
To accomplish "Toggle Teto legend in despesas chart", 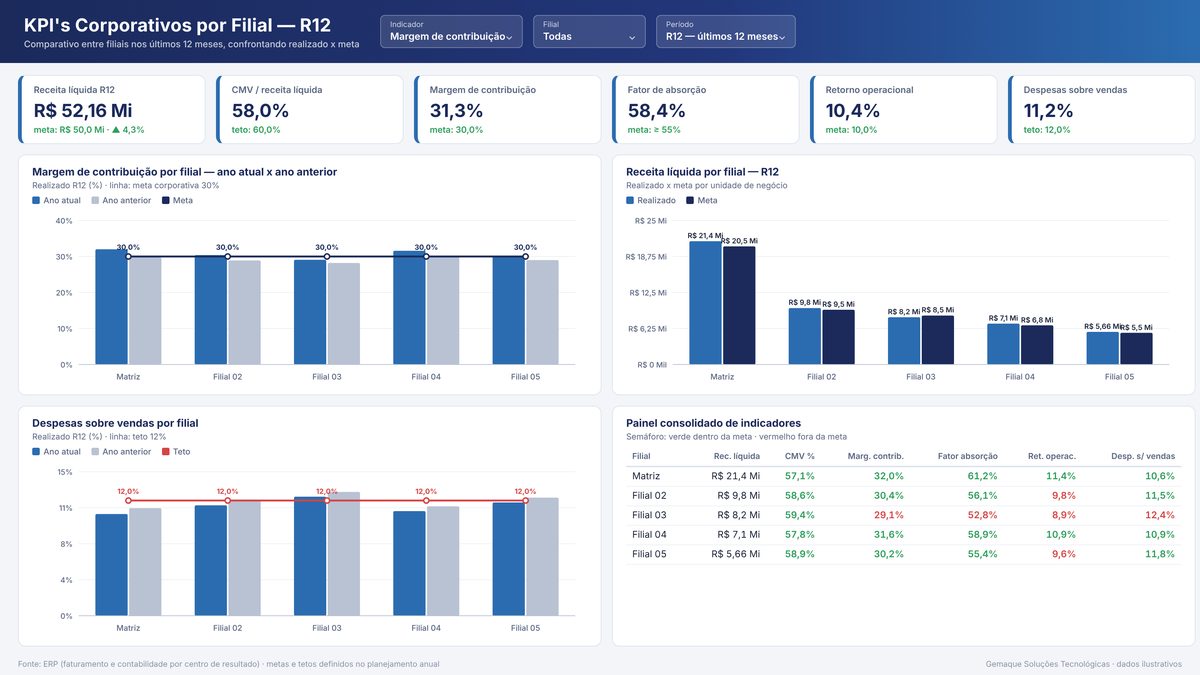I will [176, 451].
